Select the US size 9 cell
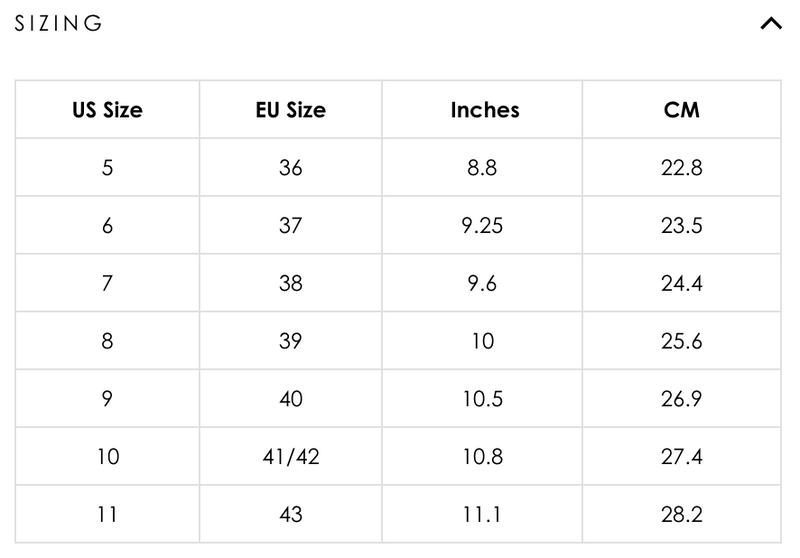This screenshot has height=558, width=800. point(107,400)
